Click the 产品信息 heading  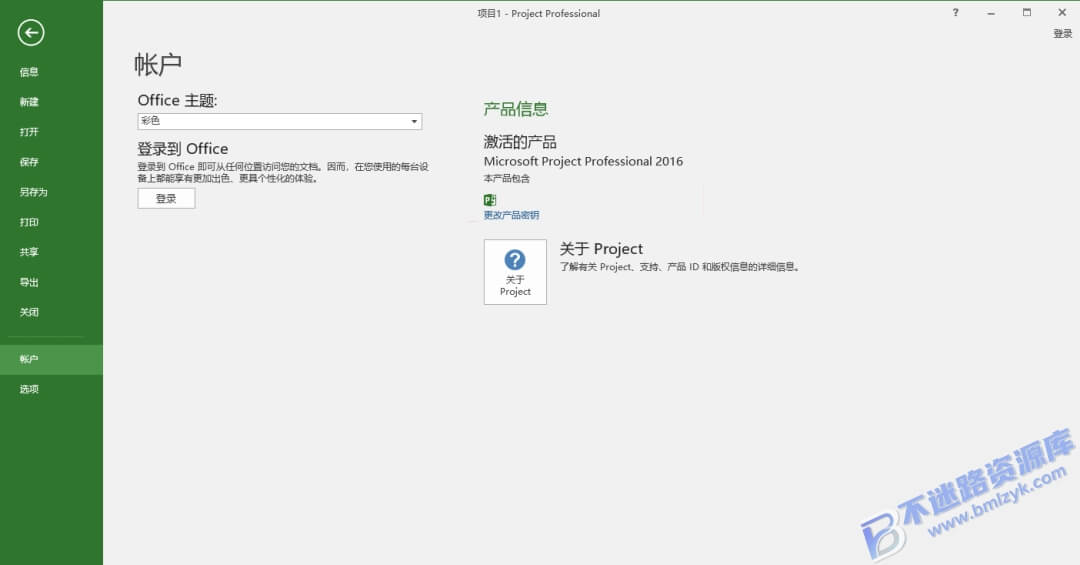coord(516,109)
